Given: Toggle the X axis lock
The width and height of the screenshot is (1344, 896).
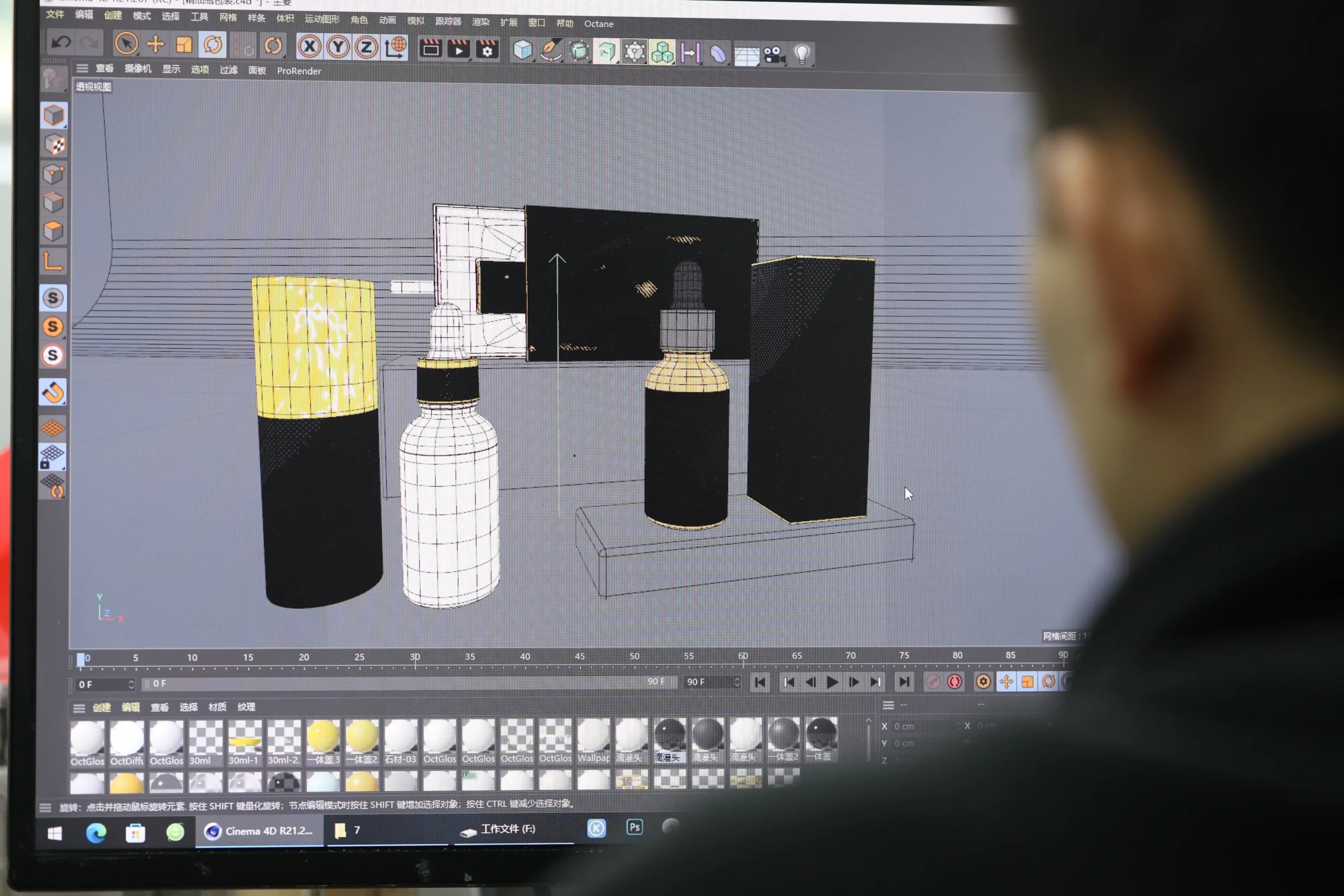Looking at the screenshot, I should 310,47.
